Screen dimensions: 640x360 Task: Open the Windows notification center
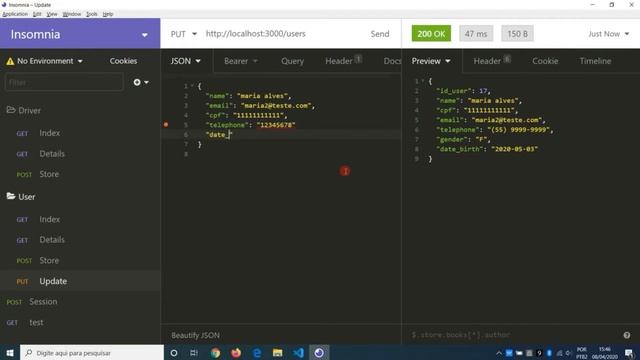click(x=629, y=353)
